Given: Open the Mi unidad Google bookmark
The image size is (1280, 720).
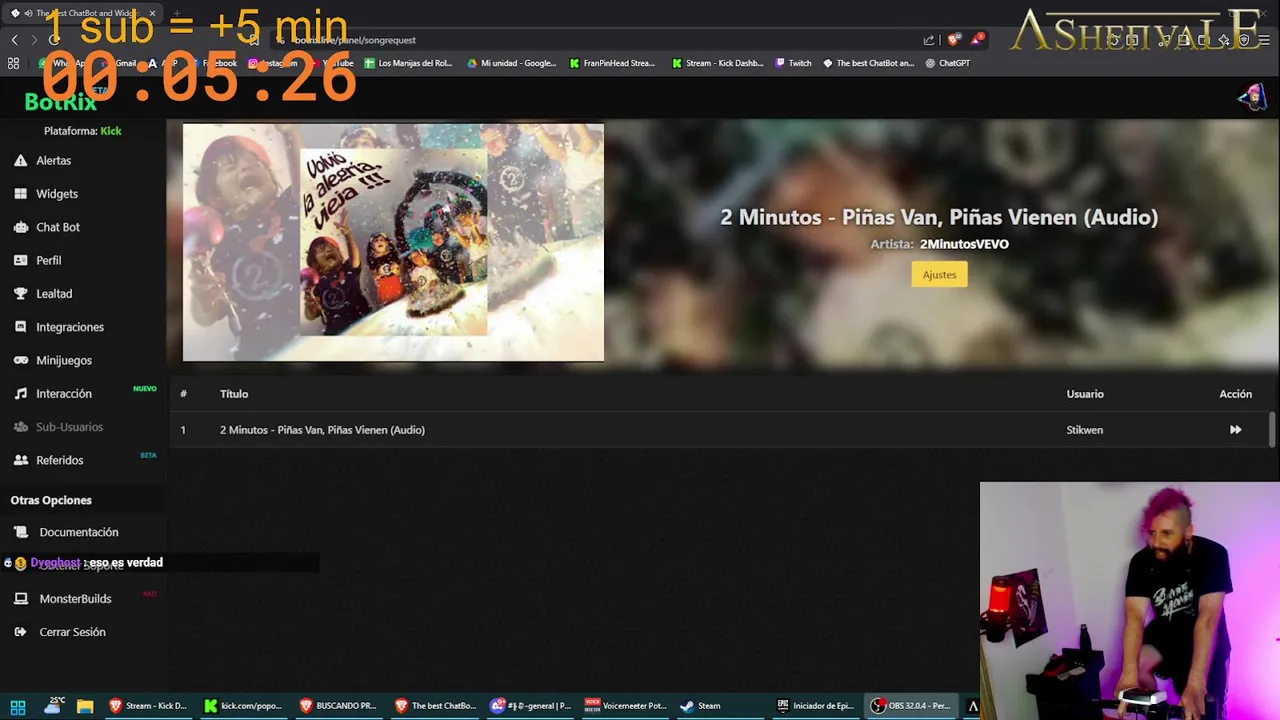Looking at the screenshot, I should [x=512, y=63].
